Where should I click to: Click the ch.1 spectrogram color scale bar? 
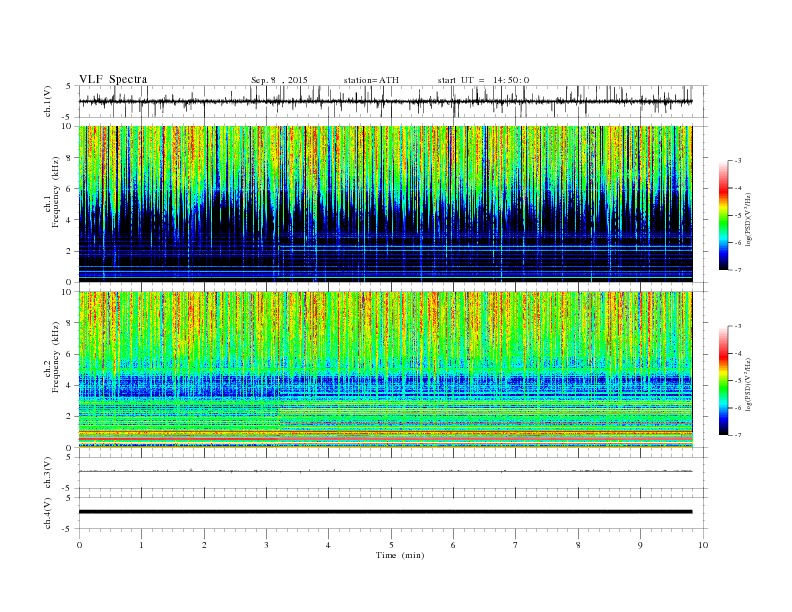click(x=723, y=215)
